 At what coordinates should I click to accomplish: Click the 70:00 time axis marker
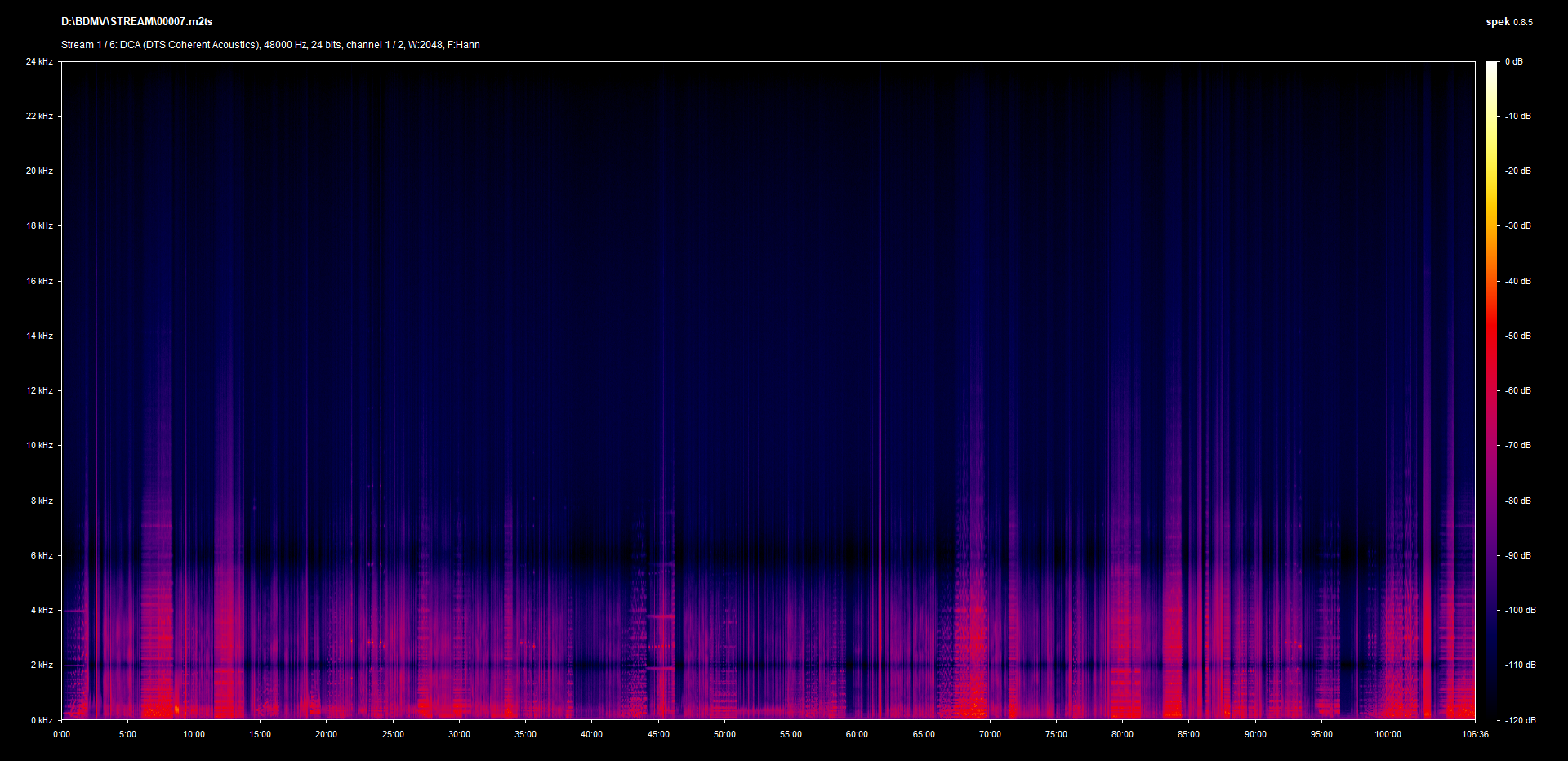(x=990, y=734)
